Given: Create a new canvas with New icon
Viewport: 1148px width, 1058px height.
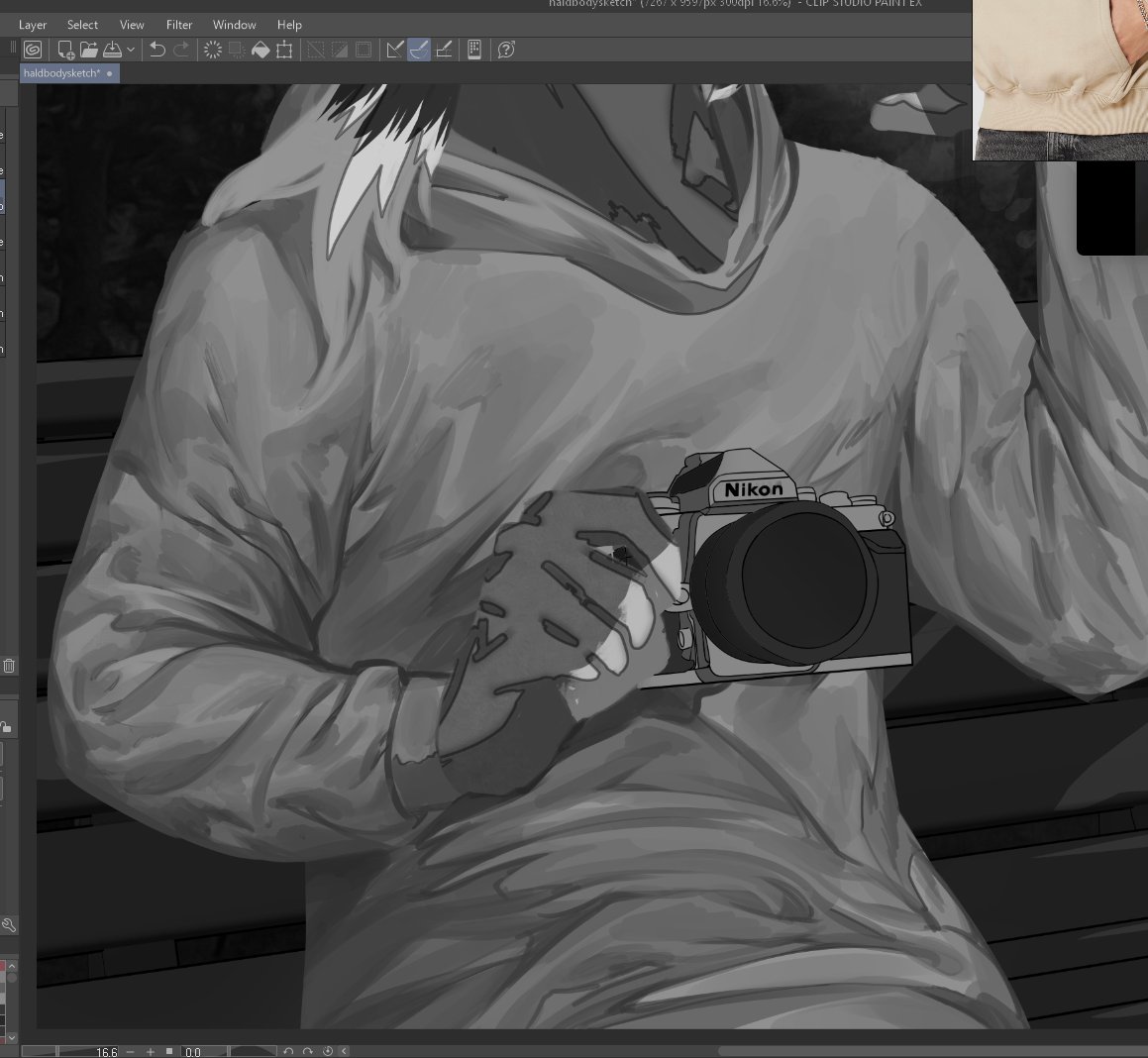Looking at the screenshot, I should click(x=65, y=50).
